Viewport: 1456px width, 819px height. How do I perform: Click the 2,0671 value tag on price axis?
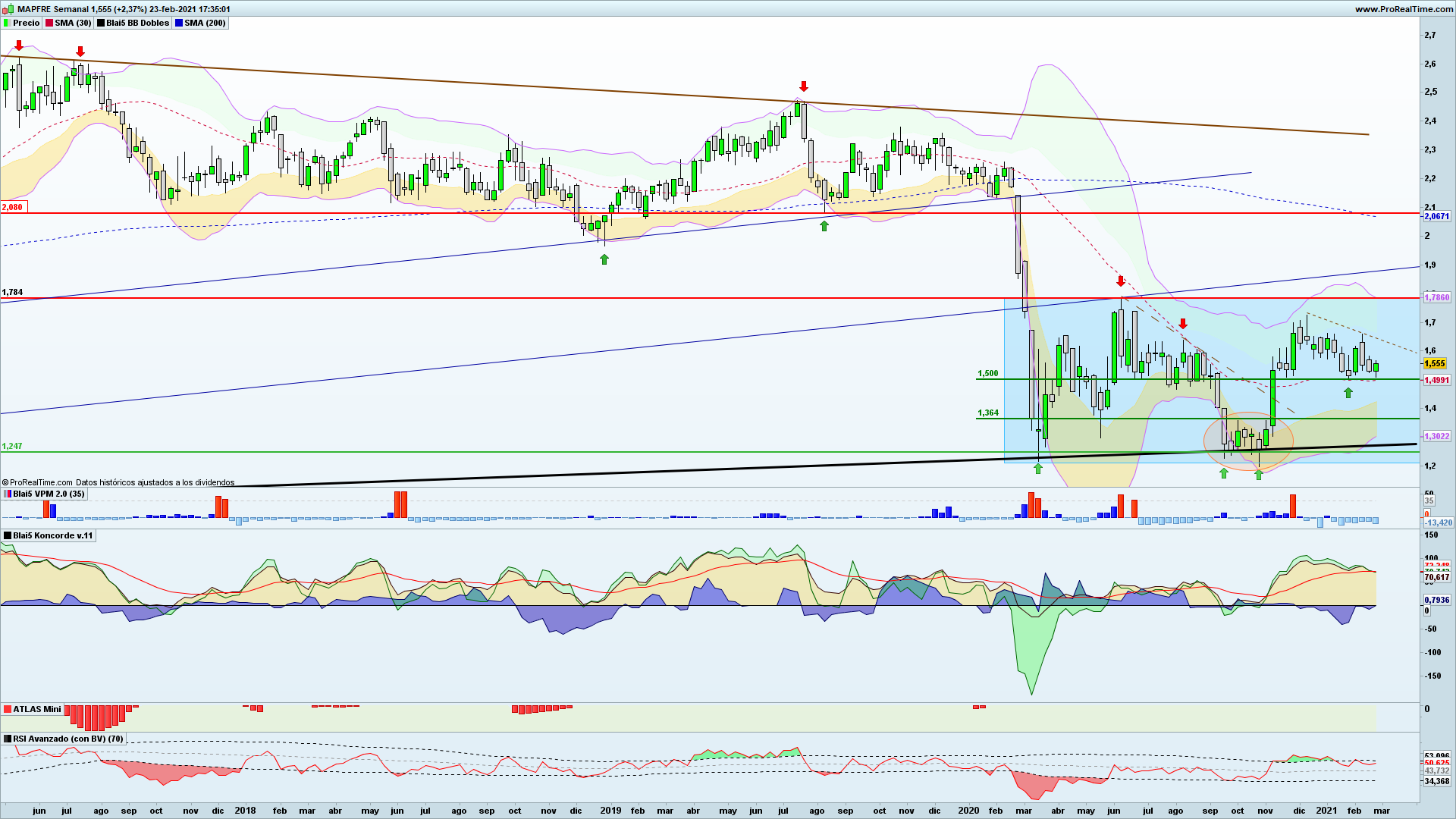coord(1437,216)
